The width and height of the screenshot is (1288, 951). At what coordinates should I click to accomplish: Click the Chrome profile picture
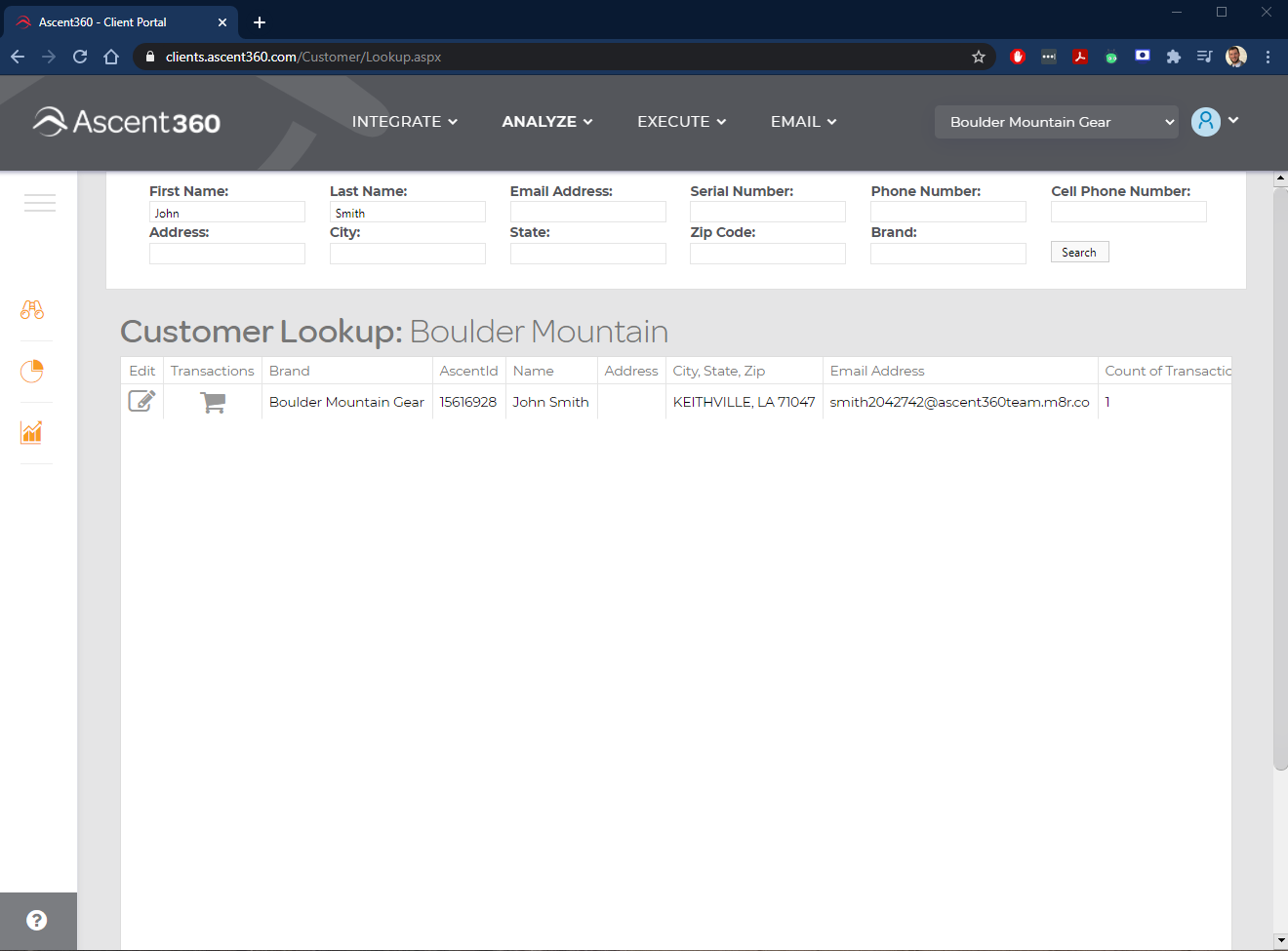click(x=1236, y=57)
